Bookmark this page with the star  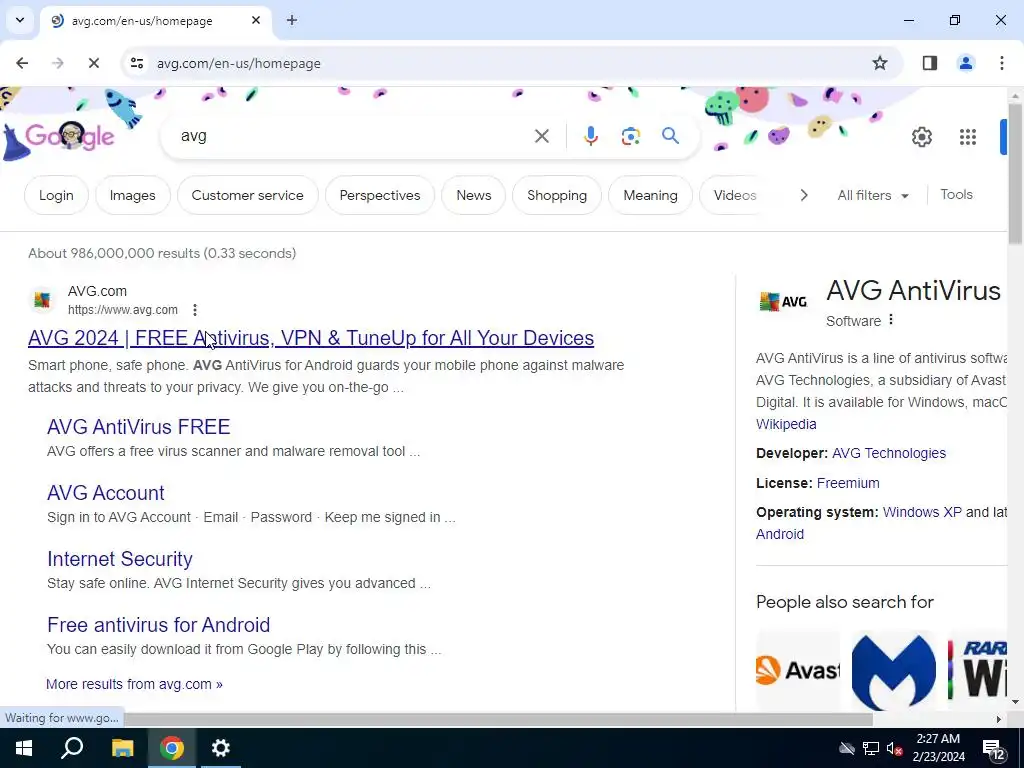coord(880,63)
